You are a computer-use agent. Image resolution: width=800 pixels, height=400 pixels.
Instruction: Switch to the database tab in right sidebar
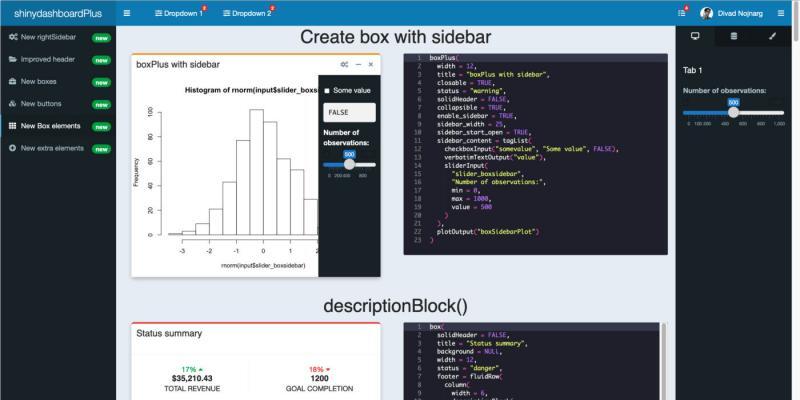(734, 36)
